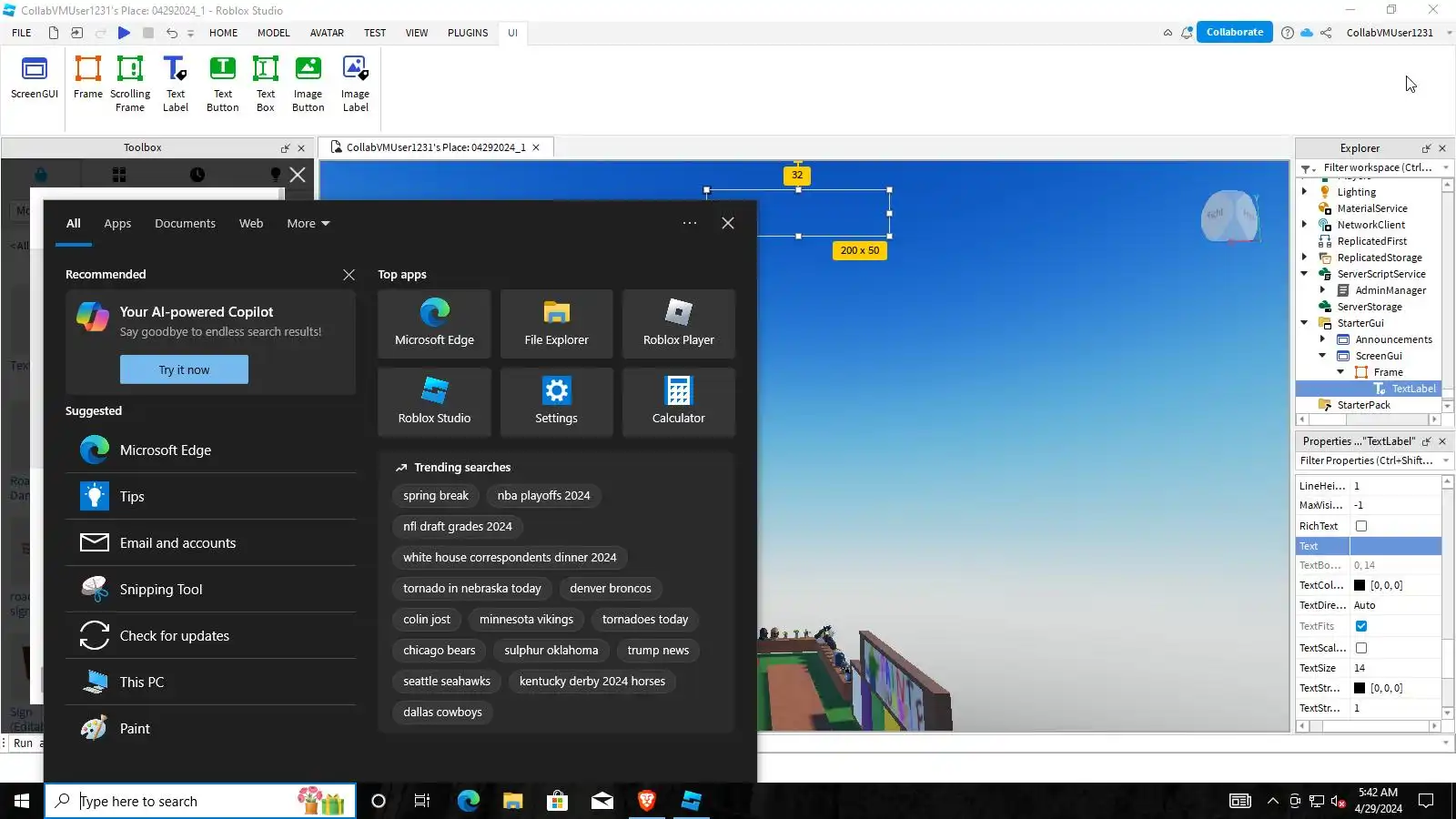Viewport: 1456px width, 819px height.
Task: Stop the playtest with the square button
Action: click(x=148, y=33)
